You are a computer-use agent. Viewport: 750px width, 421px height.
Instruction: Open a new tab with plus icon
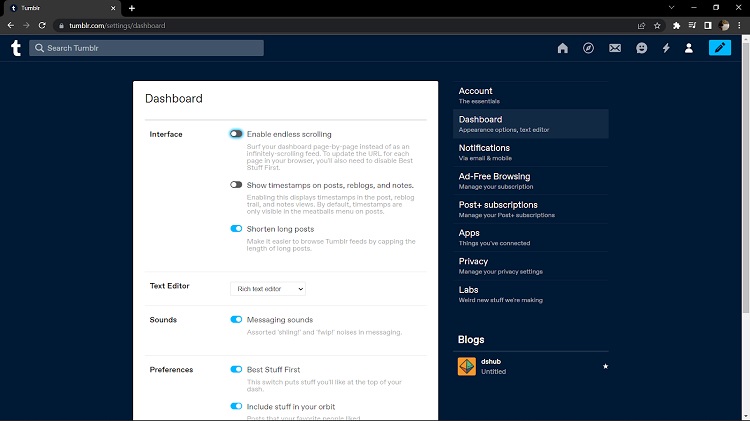coord(132,8)
